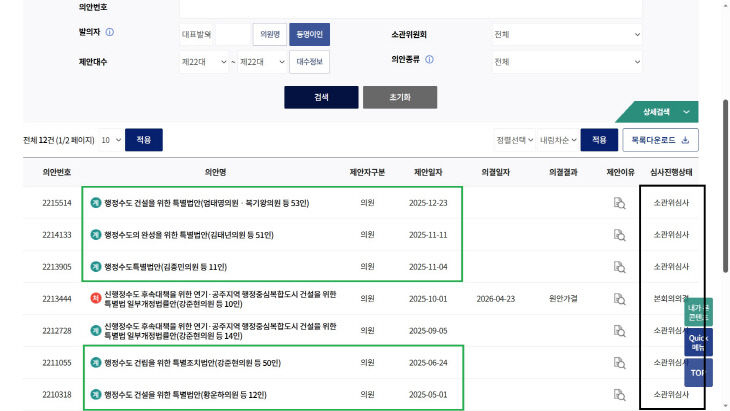
Task: Click info icon next to 발의자
Action: click(109, 32)
